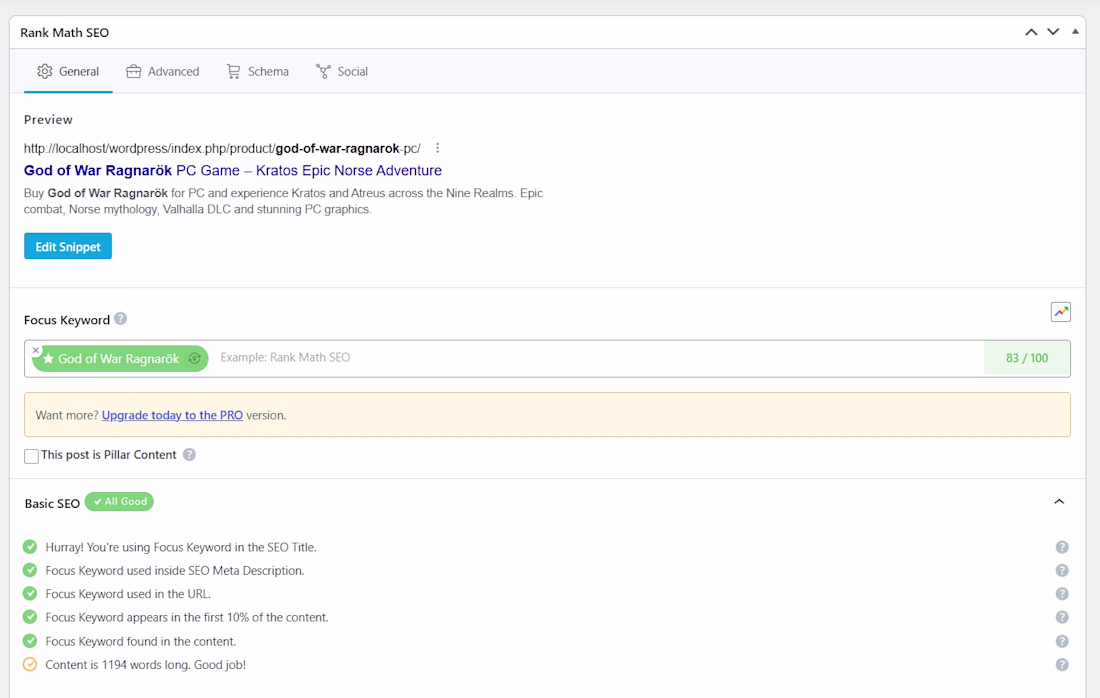
Task: Open the General tab
Action: [68, 72]
